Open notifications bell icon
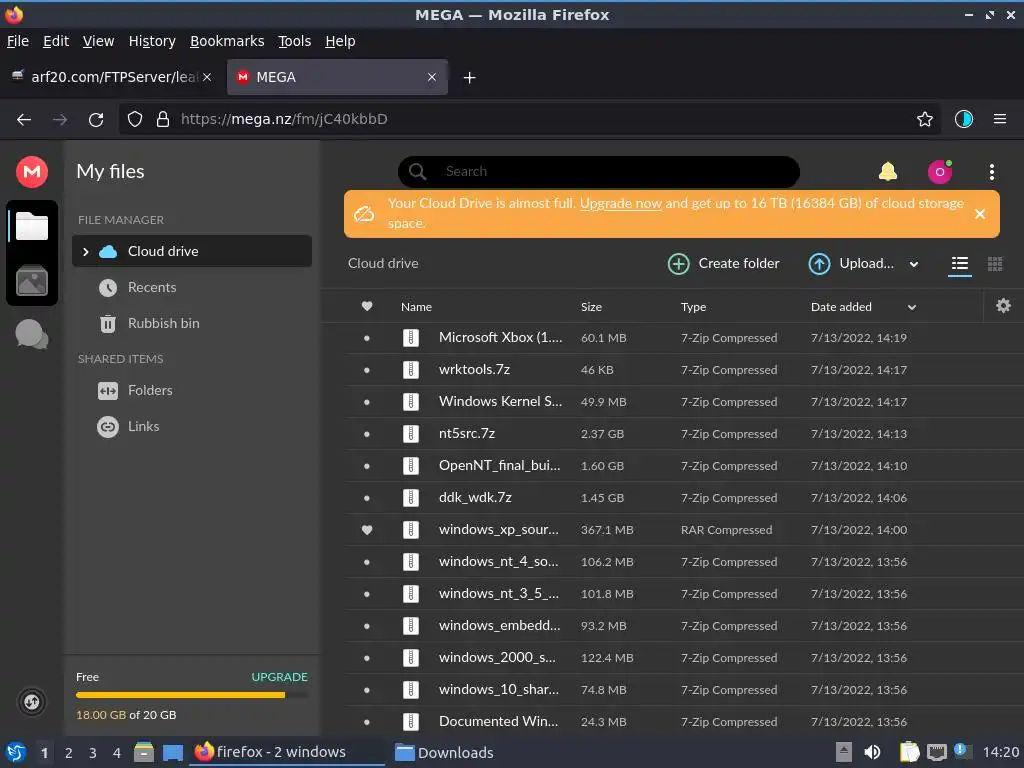1024x768 pixels. pos(888,172)
